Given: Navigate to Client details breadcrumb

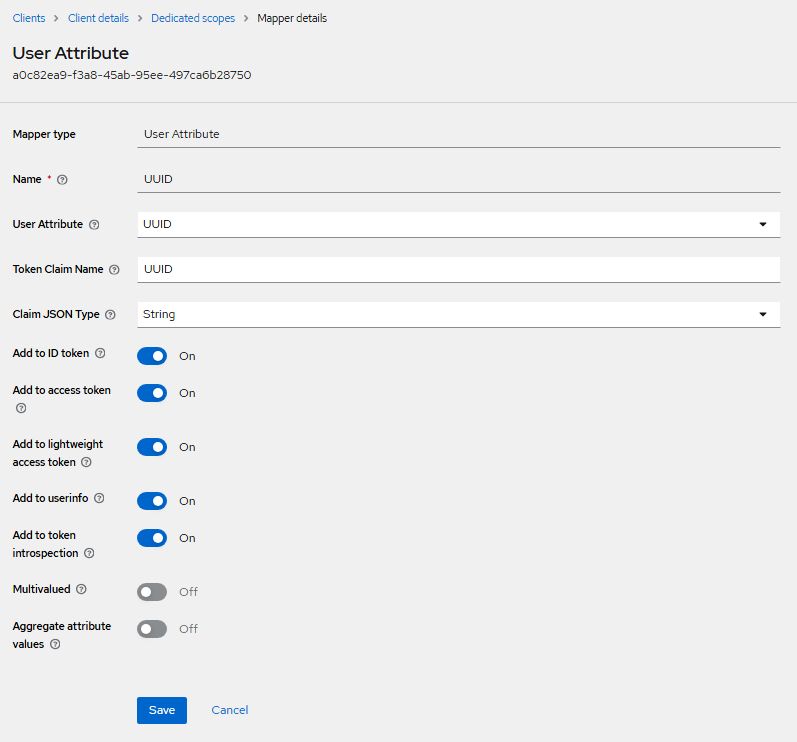Looking at the screenshot, I should pyautogui.click(x=99, y=18).
